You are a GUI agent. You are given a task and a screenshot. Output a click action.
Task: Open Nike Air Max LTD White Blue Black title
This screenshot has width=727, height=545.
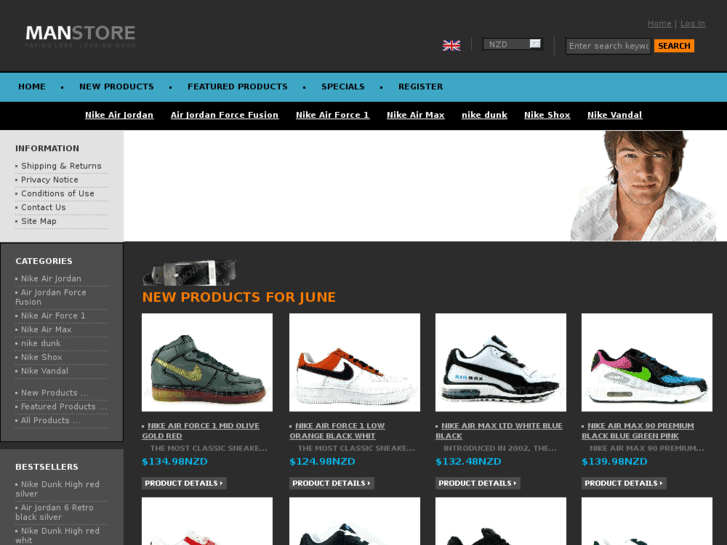tap(499, 431)
